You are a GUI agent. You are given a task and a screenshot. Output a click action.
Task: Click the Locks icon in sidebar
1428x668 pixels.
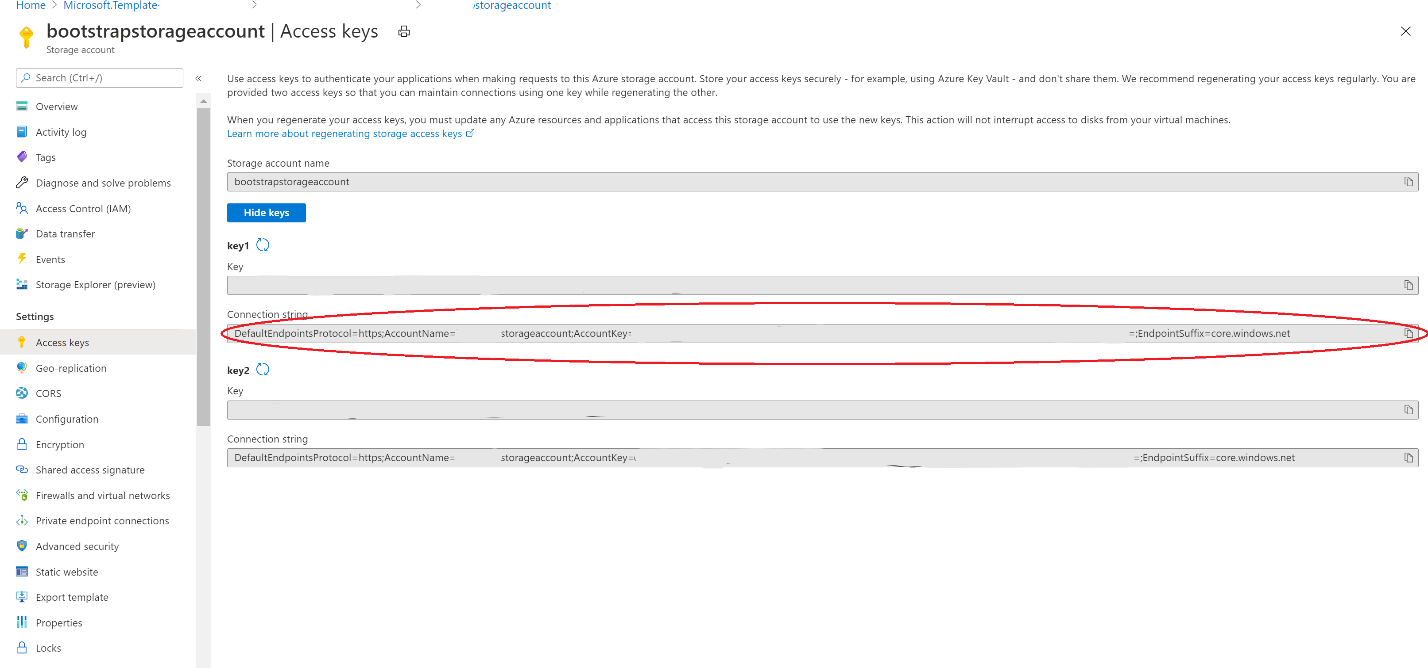tap(22, 648)
